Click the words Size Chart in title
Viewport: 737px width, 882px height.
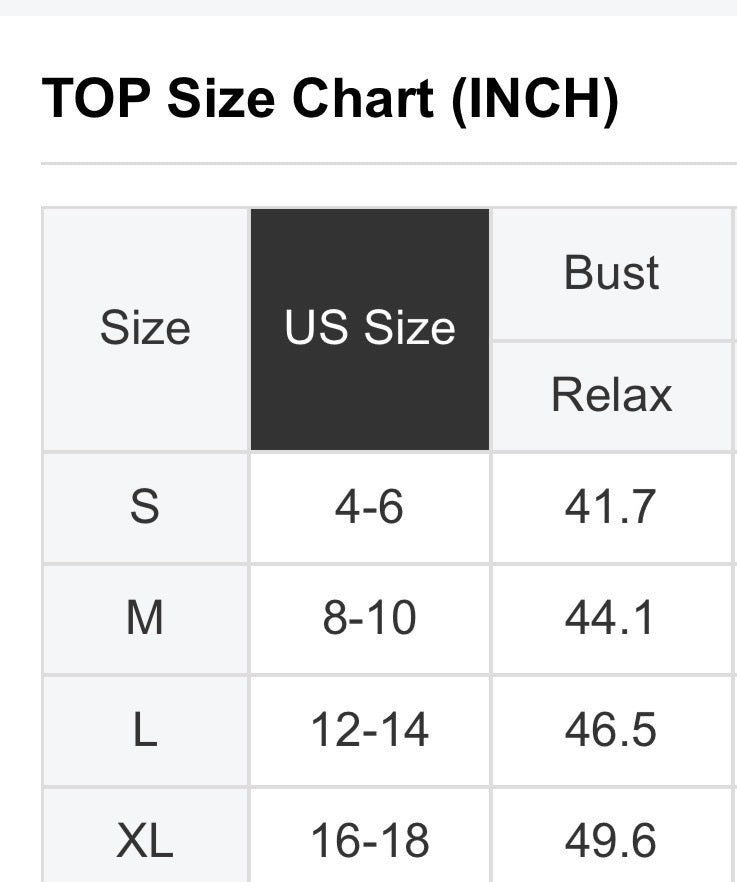coord(300,99)
